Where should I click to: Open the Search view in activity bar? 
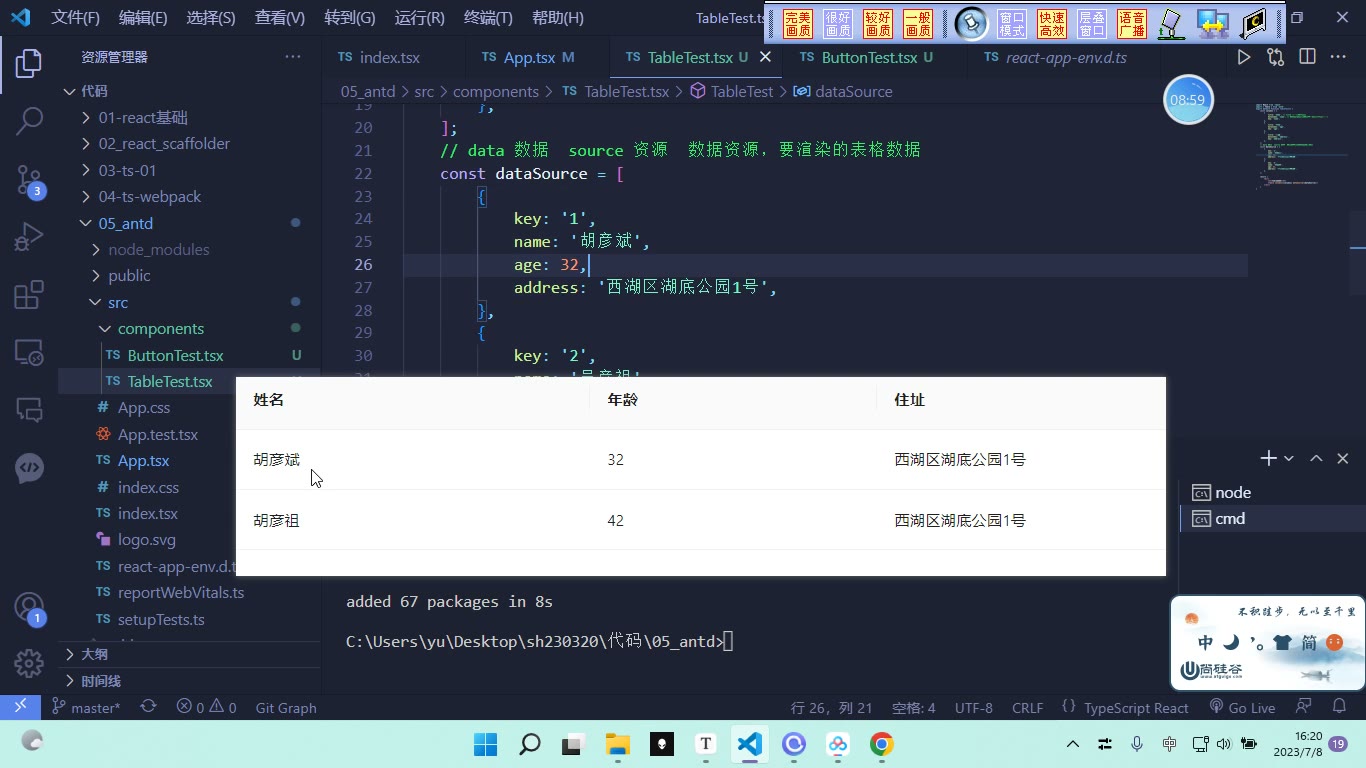[29, 121]
